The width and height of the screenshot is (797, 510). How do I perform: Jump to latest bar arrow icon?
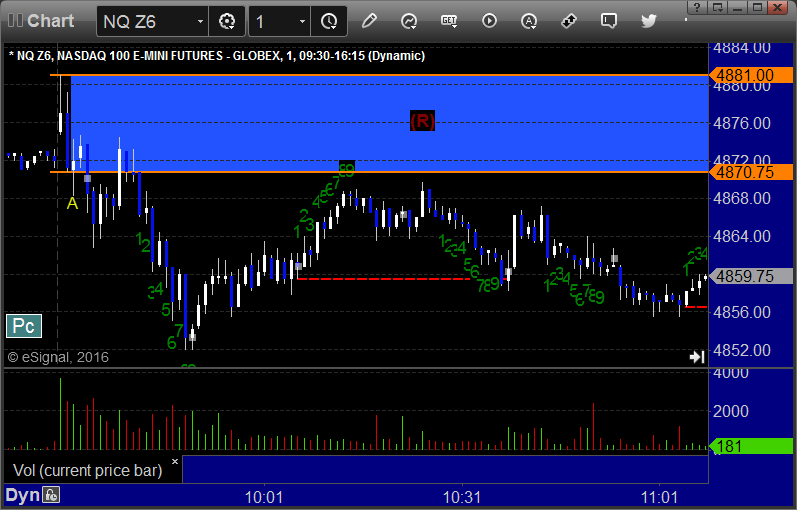(x=697, y=357)
